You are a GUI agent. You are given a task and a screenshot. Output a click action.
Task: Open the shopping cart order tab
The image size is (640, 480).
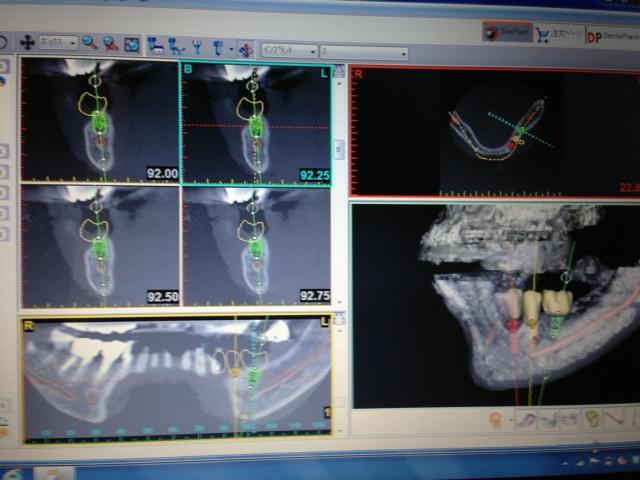point(559,35)
